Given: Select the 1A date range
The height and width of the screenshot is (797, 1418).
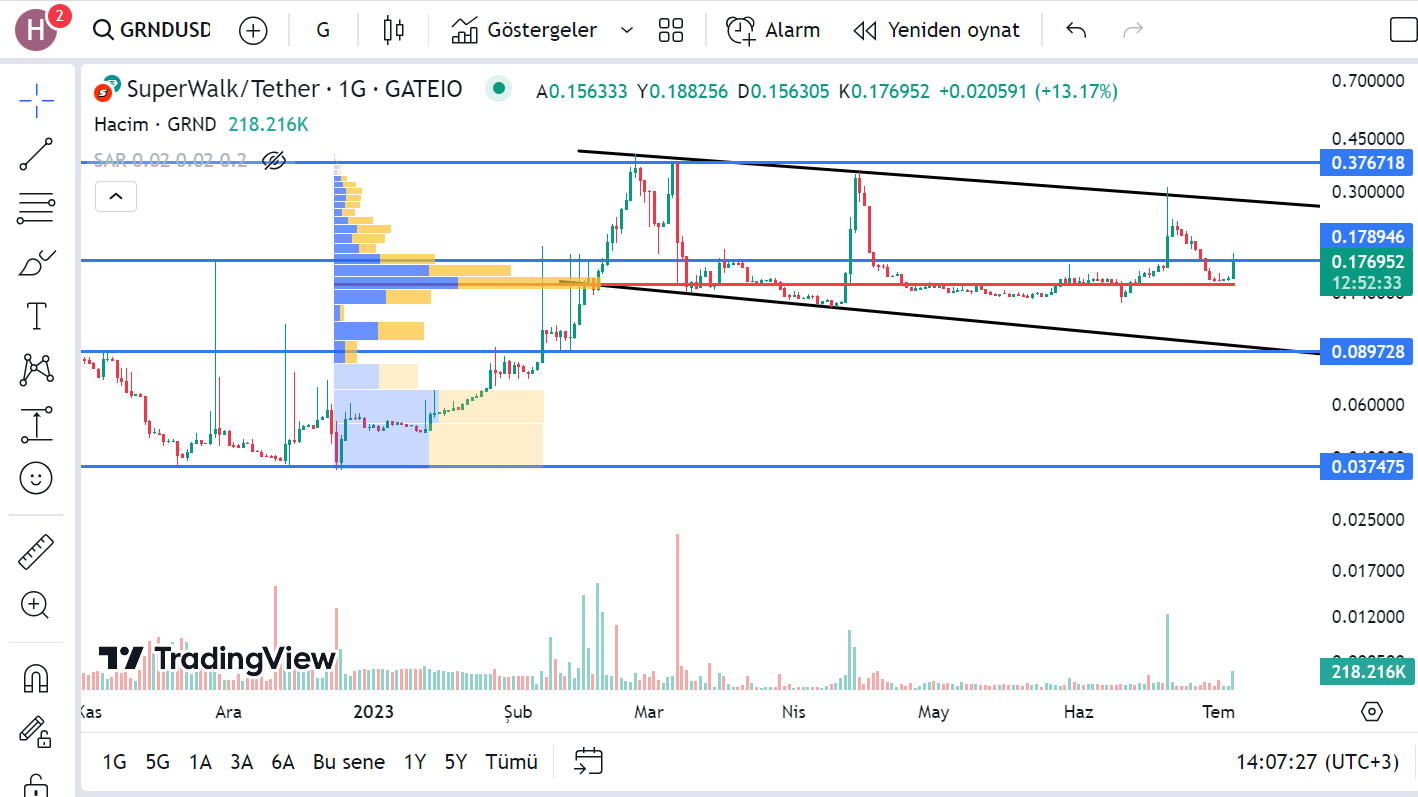Looking at the screenshot, I should 200,762.
